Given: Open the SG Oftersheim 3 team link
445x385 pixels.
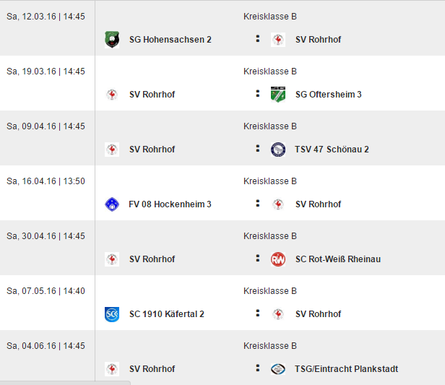Looking at the screenshot, I should [328, 94].
